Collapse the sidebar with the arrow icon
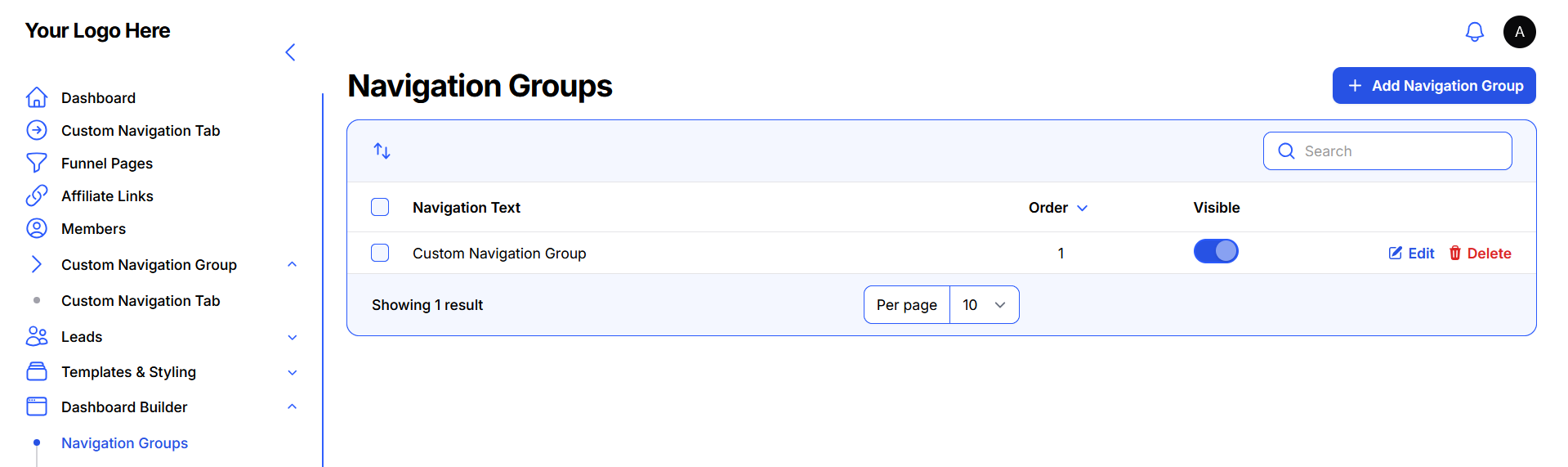Screen dimensions: 1568x467 290,52
